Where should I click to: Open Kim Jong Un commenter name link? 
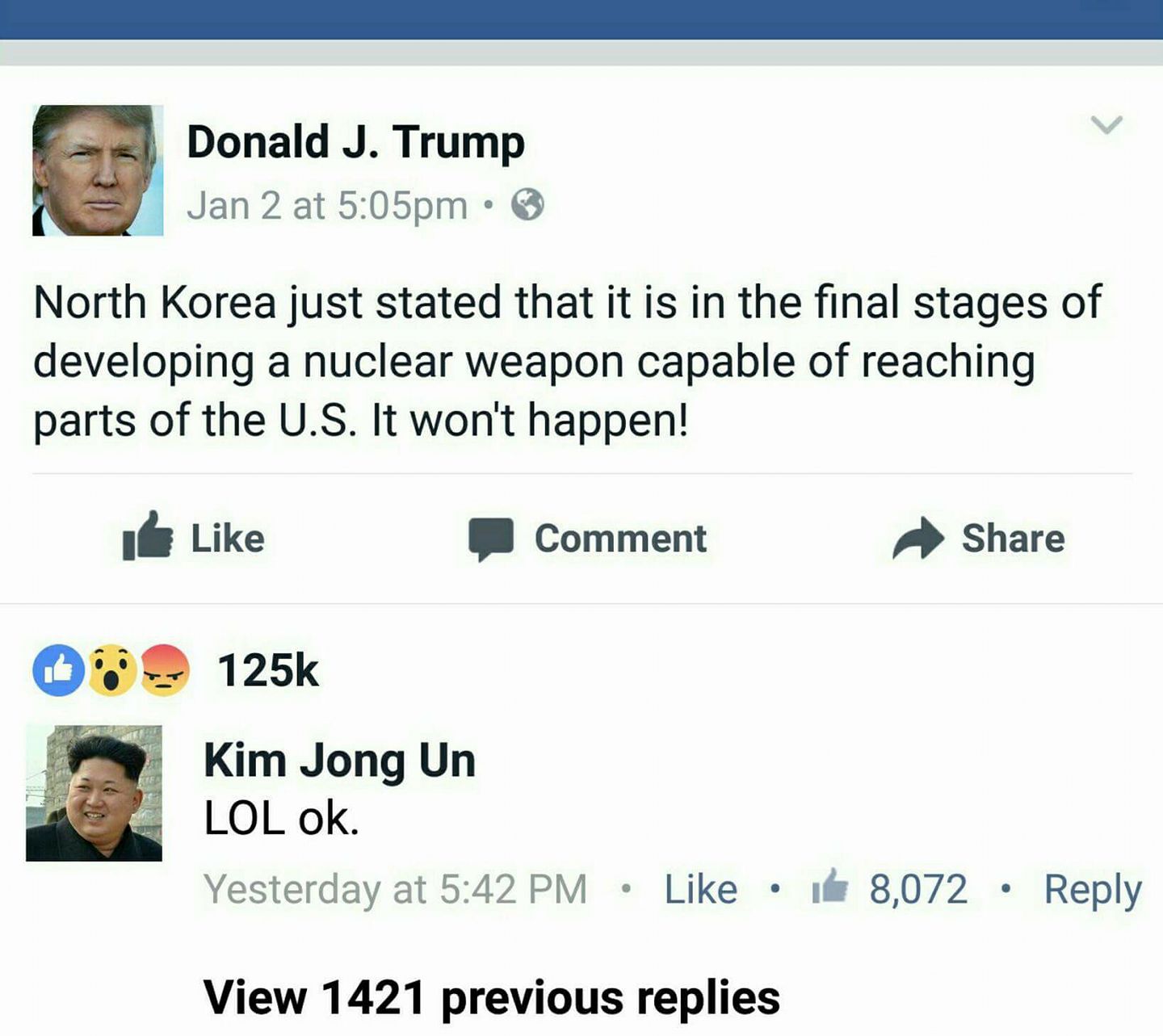(339, 761)
